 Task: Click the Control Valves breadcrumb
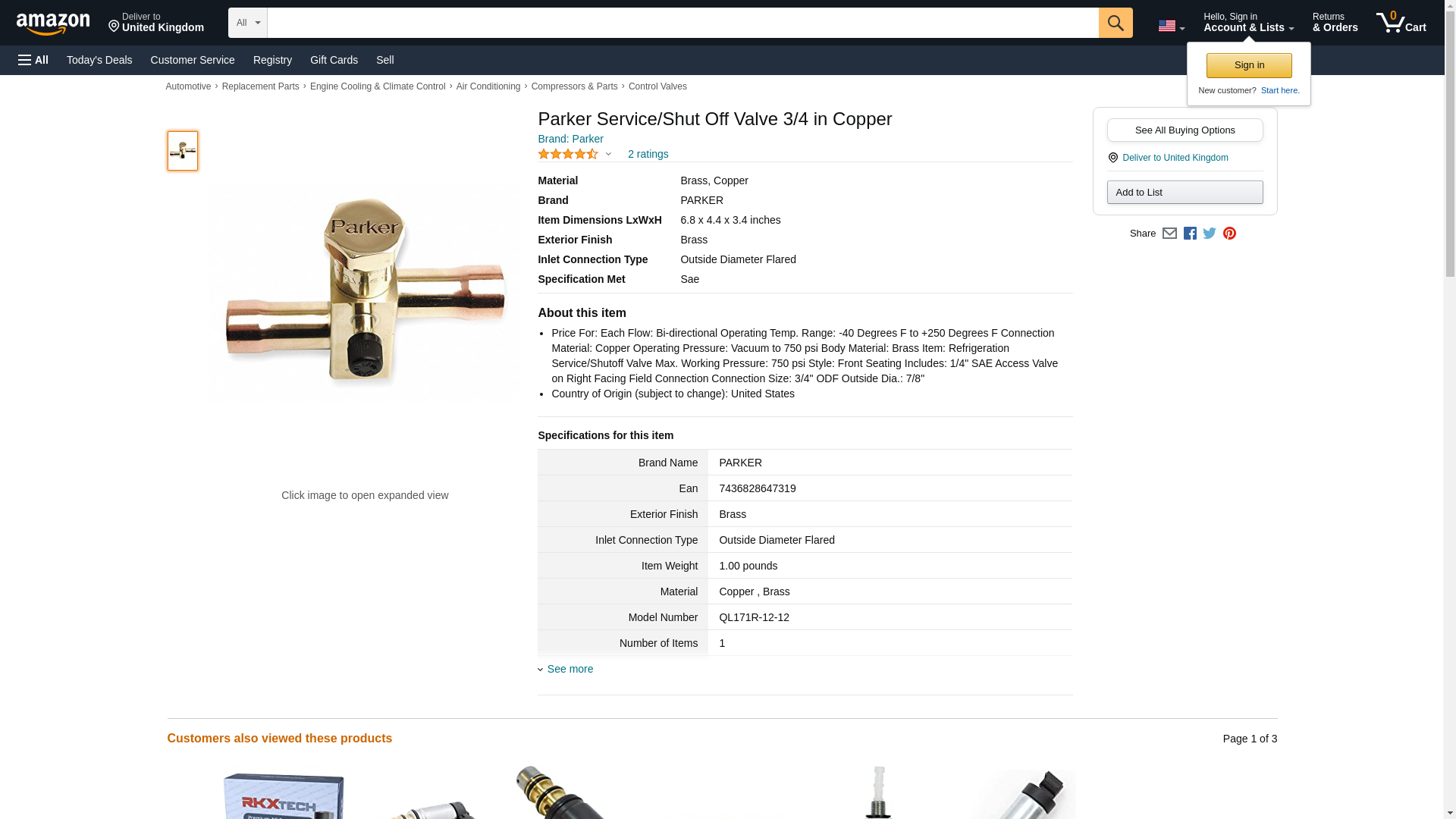tap(657, 86)
